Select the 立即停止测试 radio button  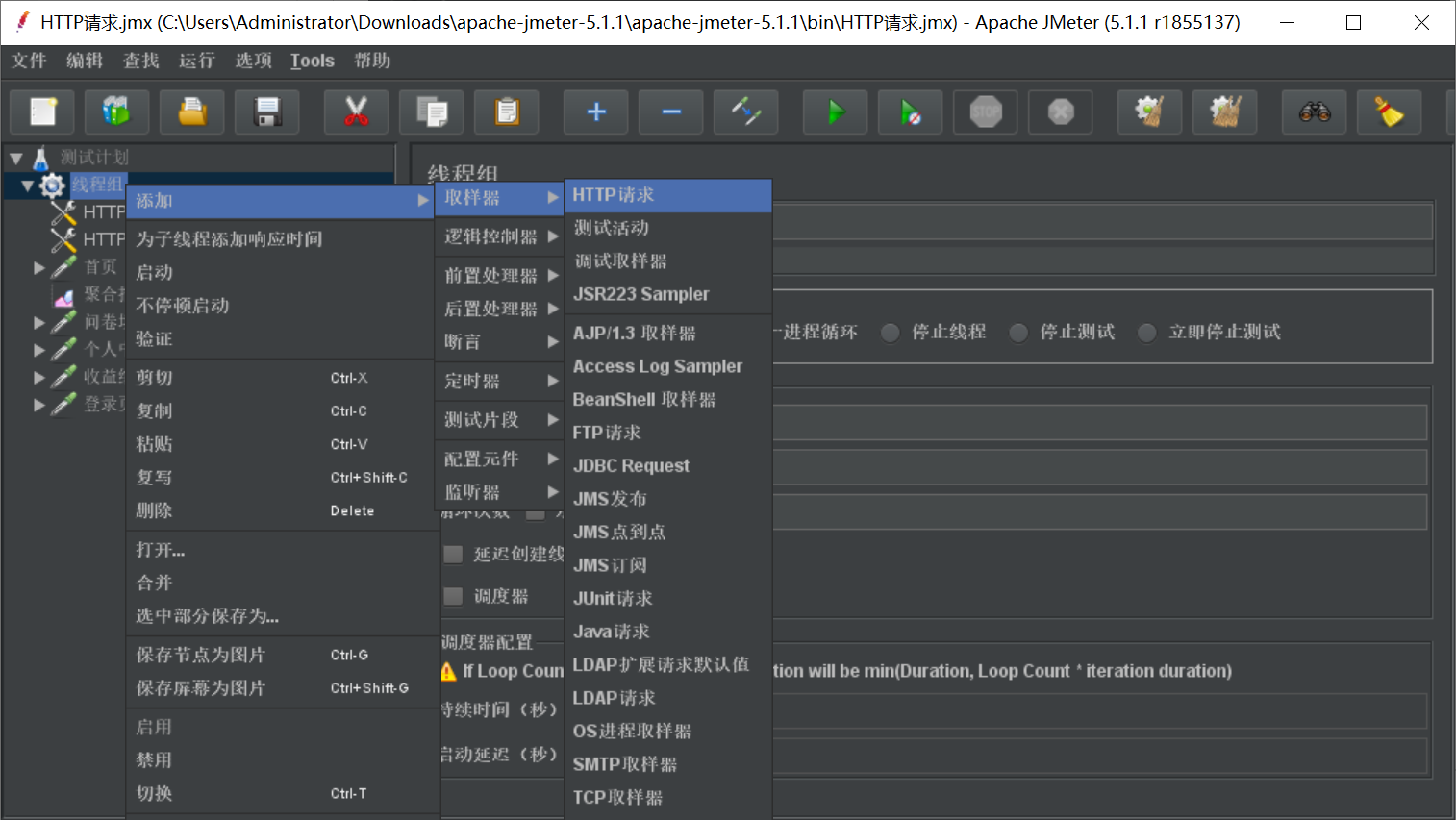[1147, 333]
